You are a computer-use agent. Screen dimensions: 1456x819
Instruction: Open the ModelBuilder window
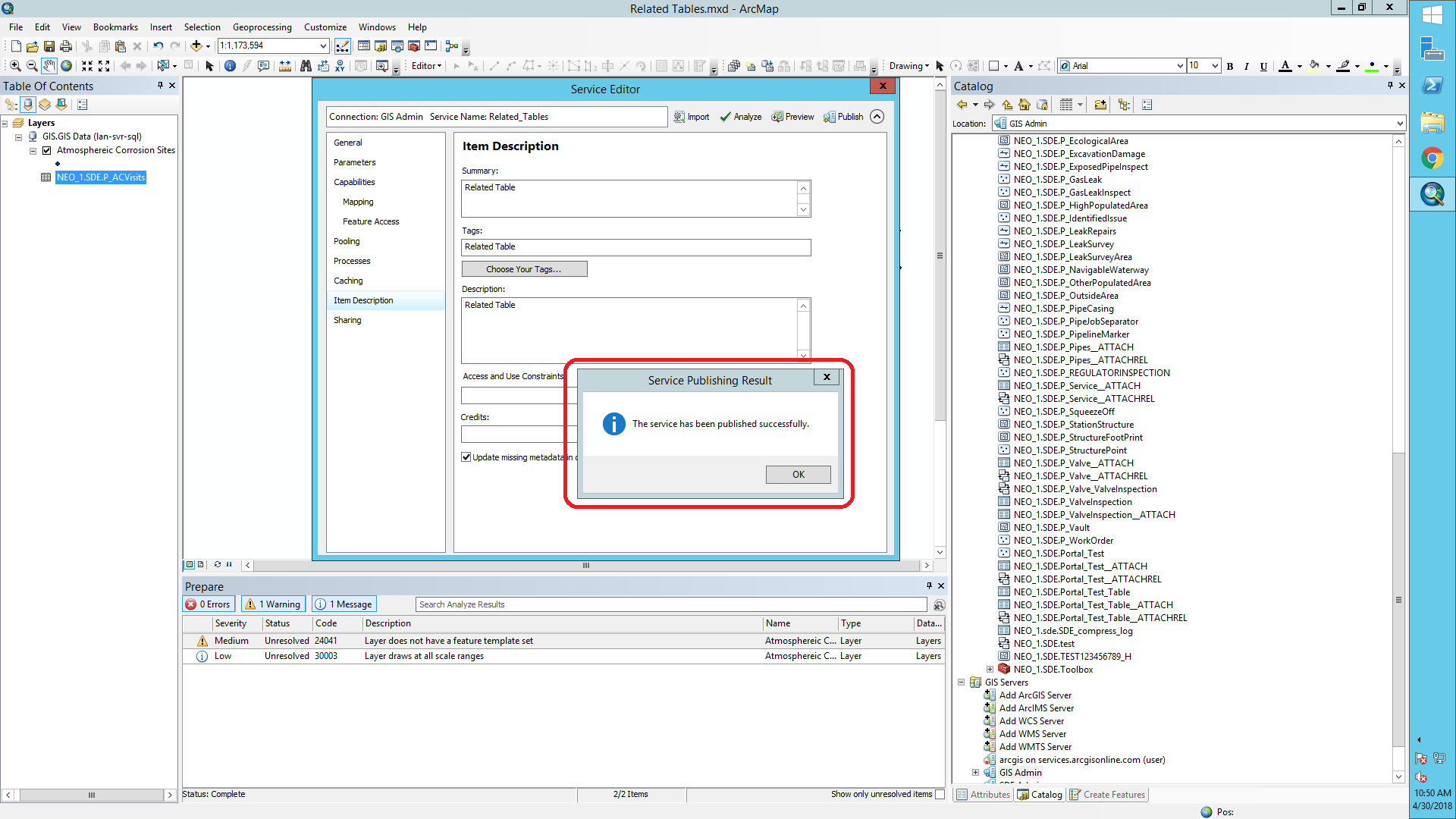tap(452, 46)
